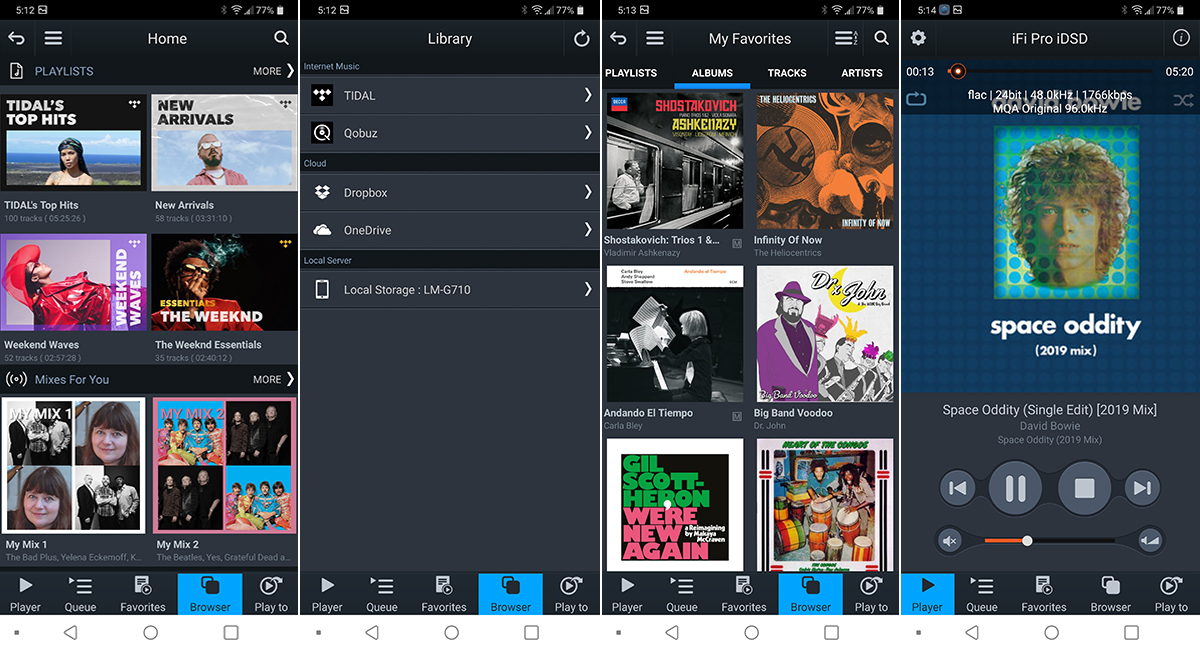Open the Infinity Of Now album
Screen dimensions: 1200x649
(x=825, y=161)
